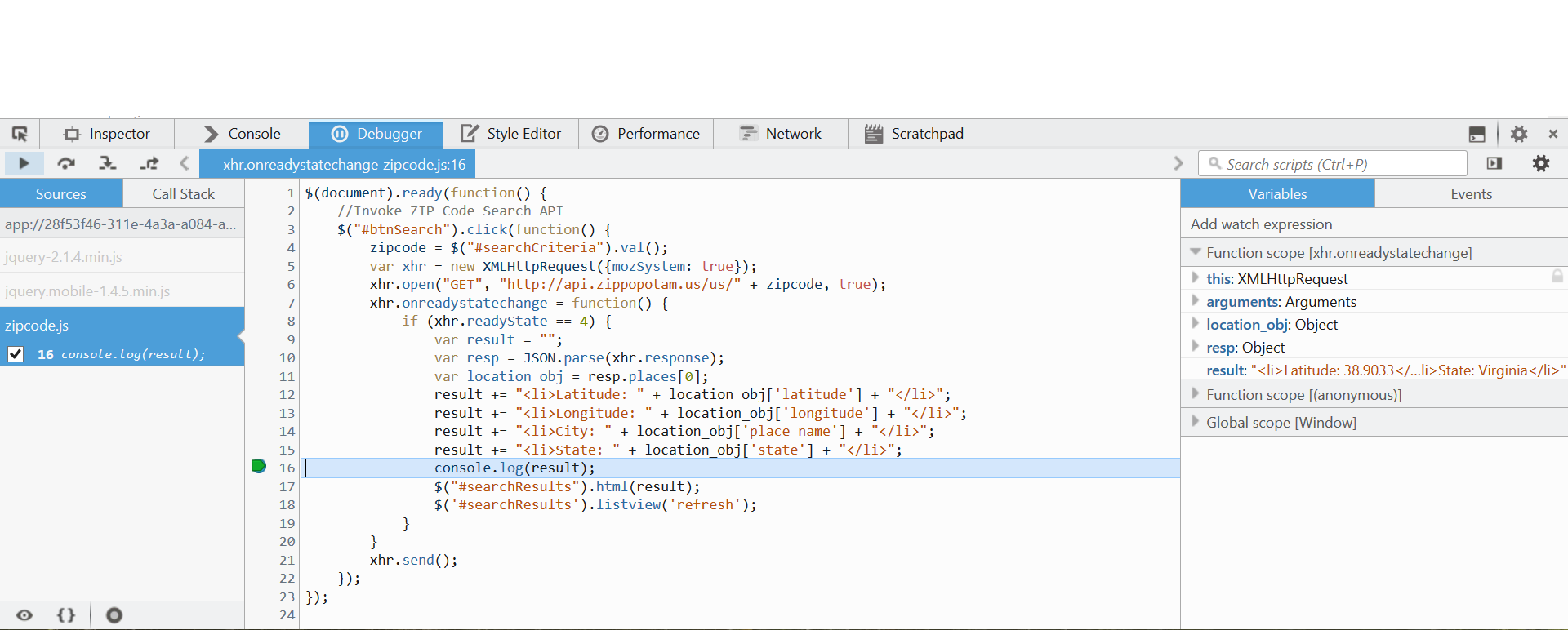Select jquery.mobile-1.4.5.min.js source
The image size is (1568, 630).
(x=122, y=291)
